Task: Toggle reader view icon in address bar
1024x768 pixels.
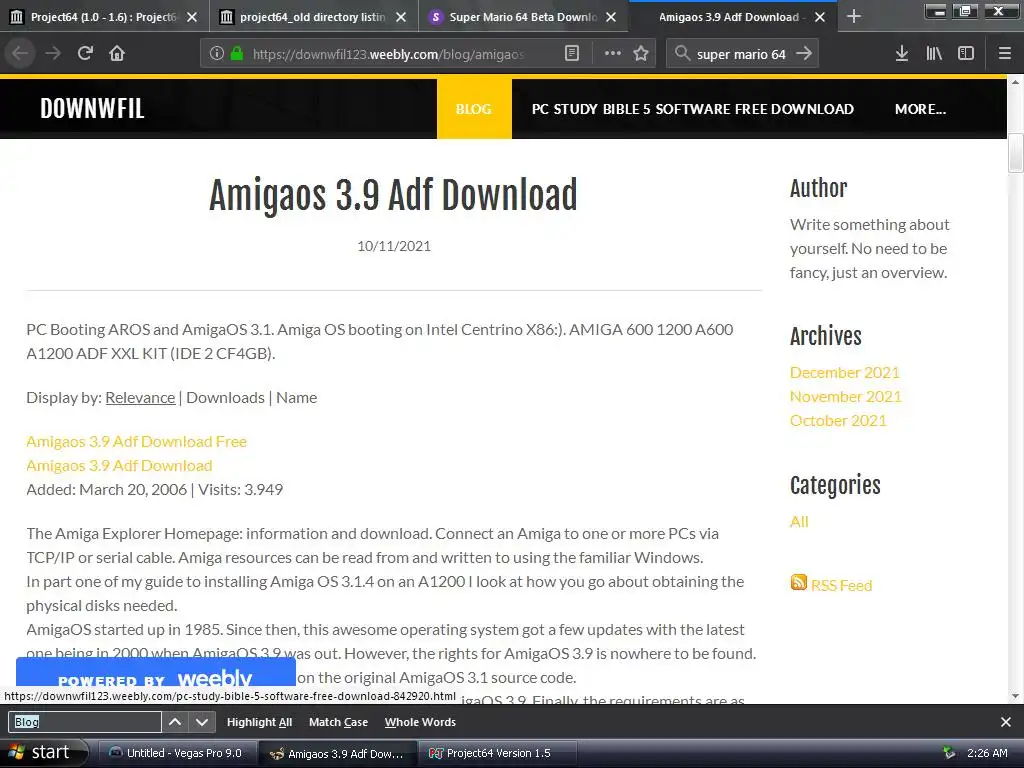Action: (x=571, y=54)
